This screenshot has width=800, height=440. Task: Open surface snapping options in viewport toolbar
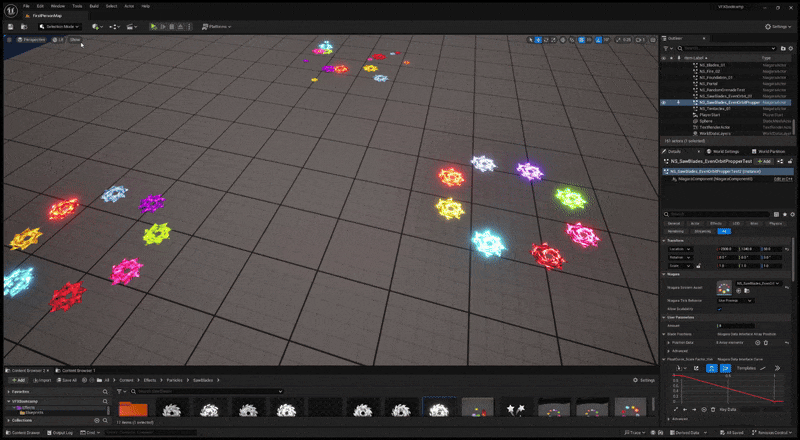point(572,40)
